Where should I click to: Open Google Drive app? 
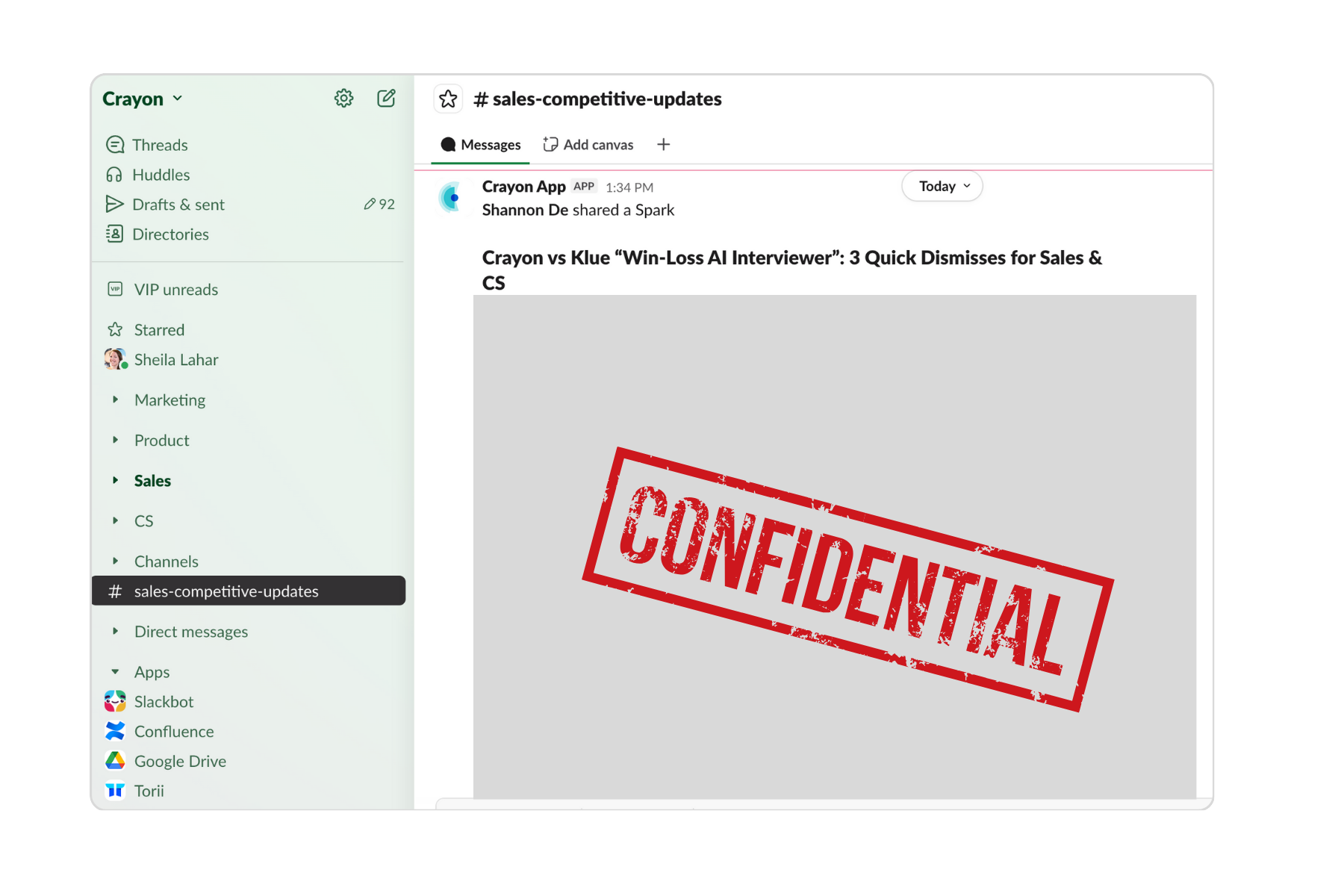point(179,762)
